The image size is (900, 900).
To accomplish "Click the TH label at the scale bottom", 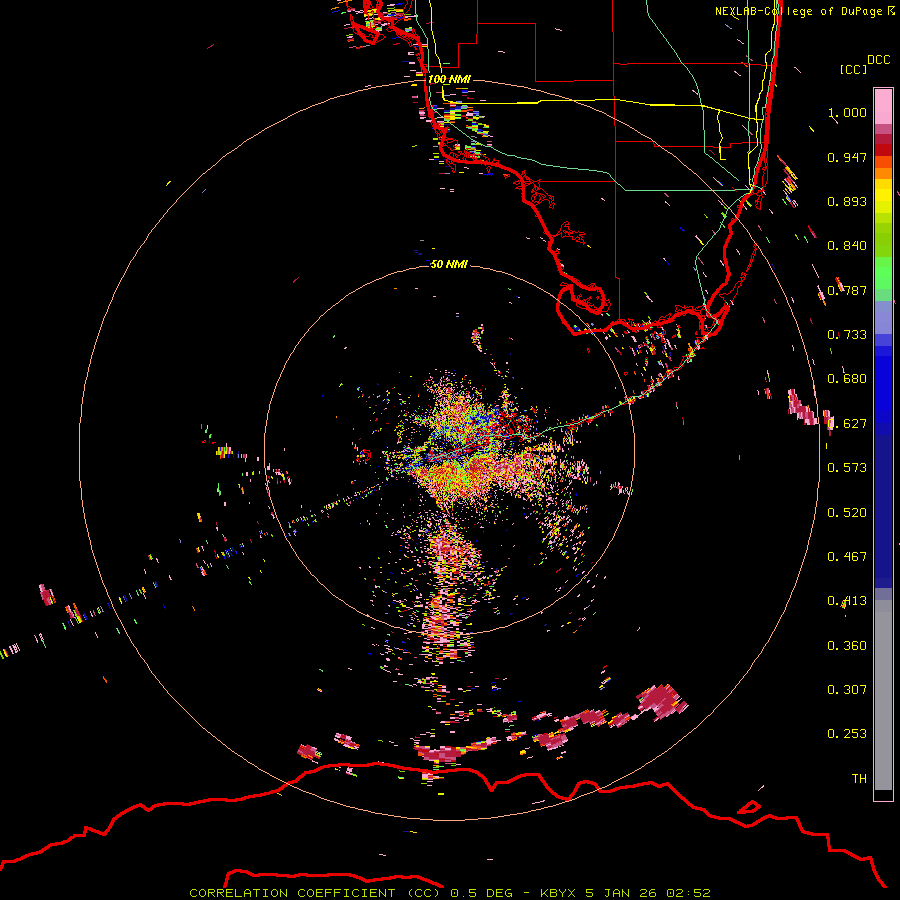I will 859,779.
